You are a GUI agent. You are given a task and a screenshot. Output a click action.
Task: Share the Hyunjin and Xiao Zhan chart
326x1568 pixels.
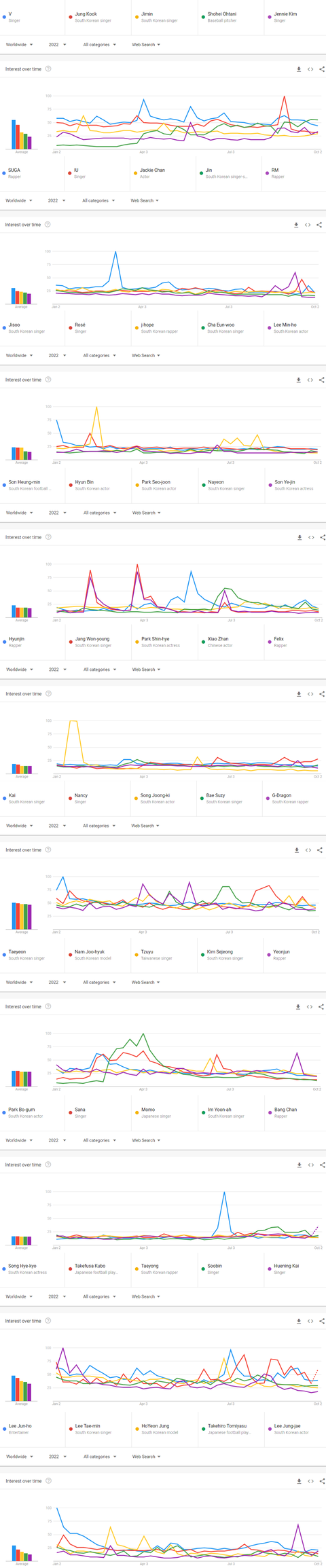coord(322,694)
